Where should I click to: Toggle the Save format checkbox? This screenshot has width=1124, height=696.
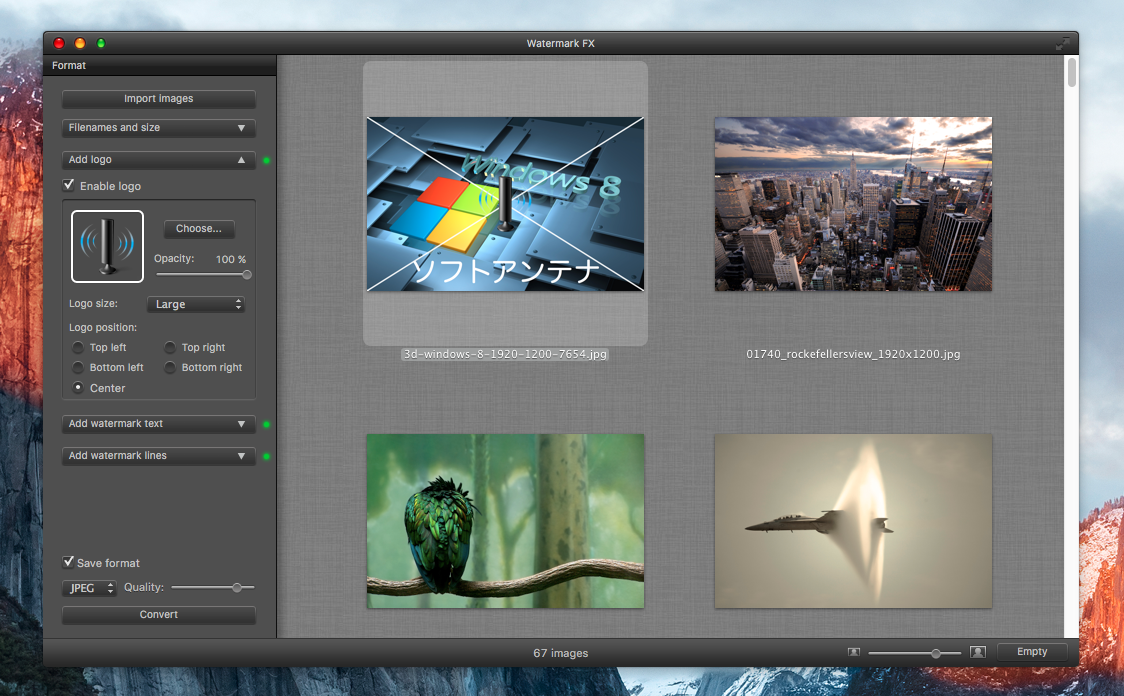(x=69, y=563)
